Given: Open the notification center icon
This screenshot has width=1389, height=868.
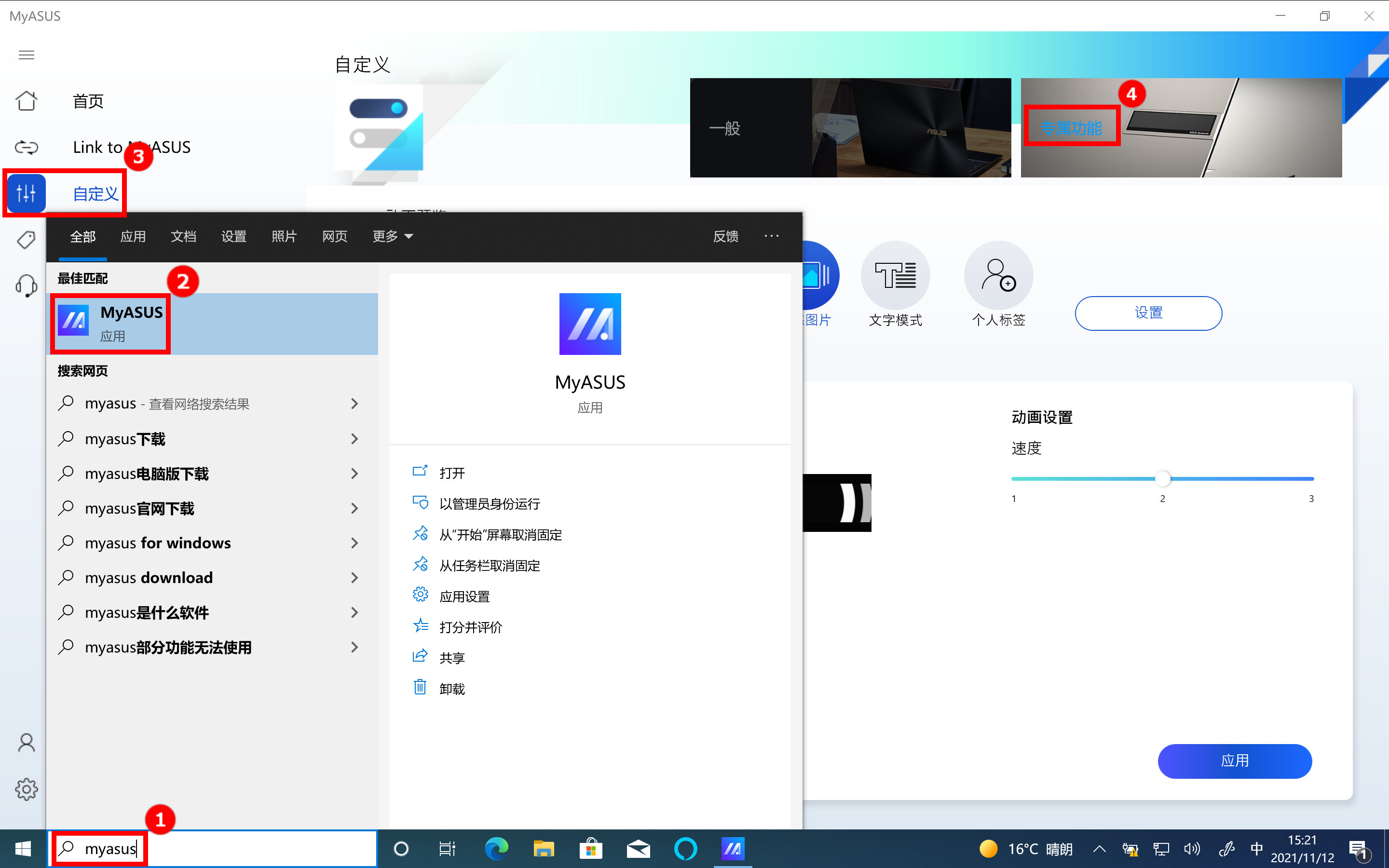Looking at the screenshot, I should [x=1359, y=850].
